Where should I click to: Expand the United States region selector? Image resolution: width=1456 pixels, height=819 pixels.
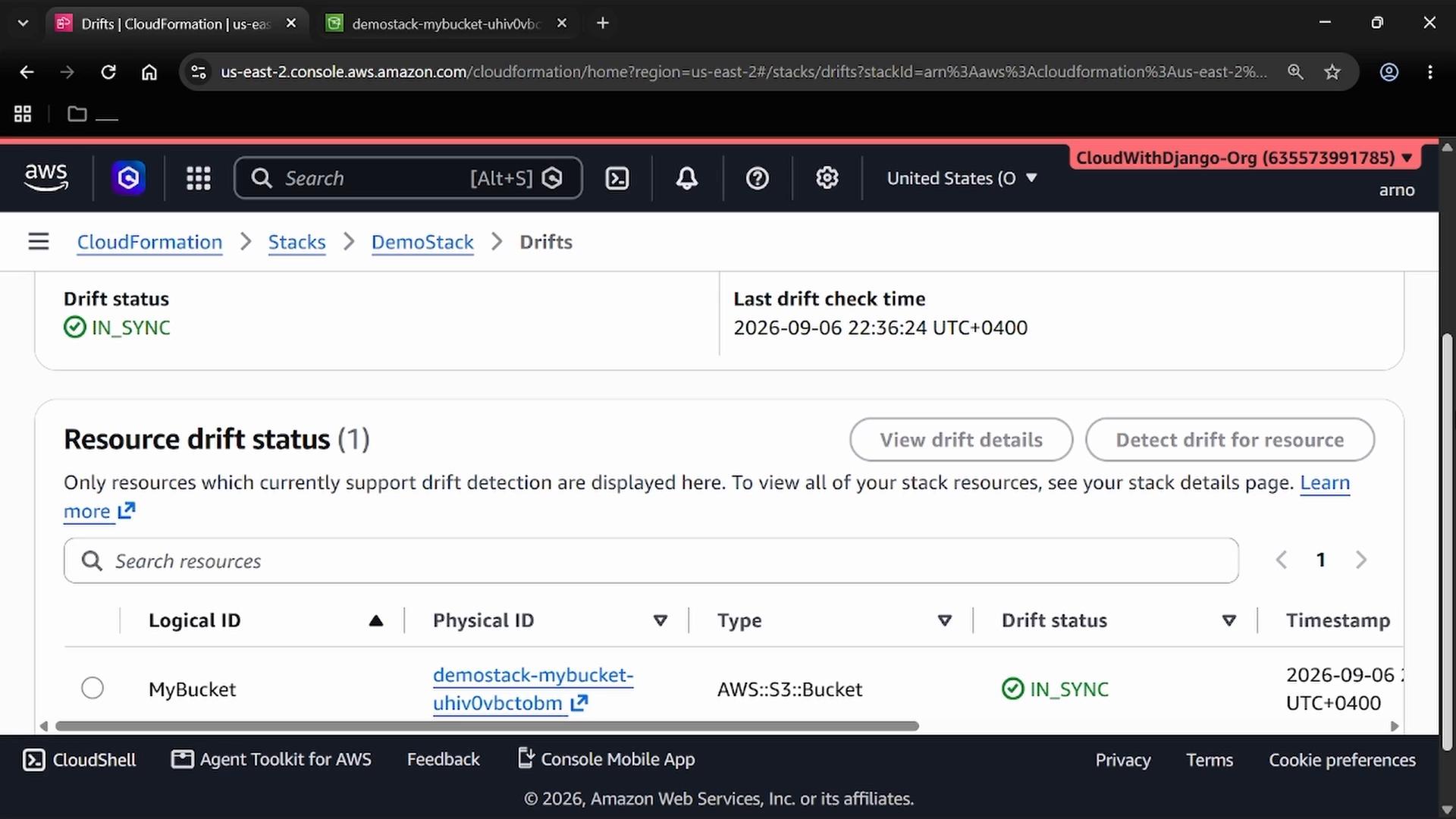(962, 178)
